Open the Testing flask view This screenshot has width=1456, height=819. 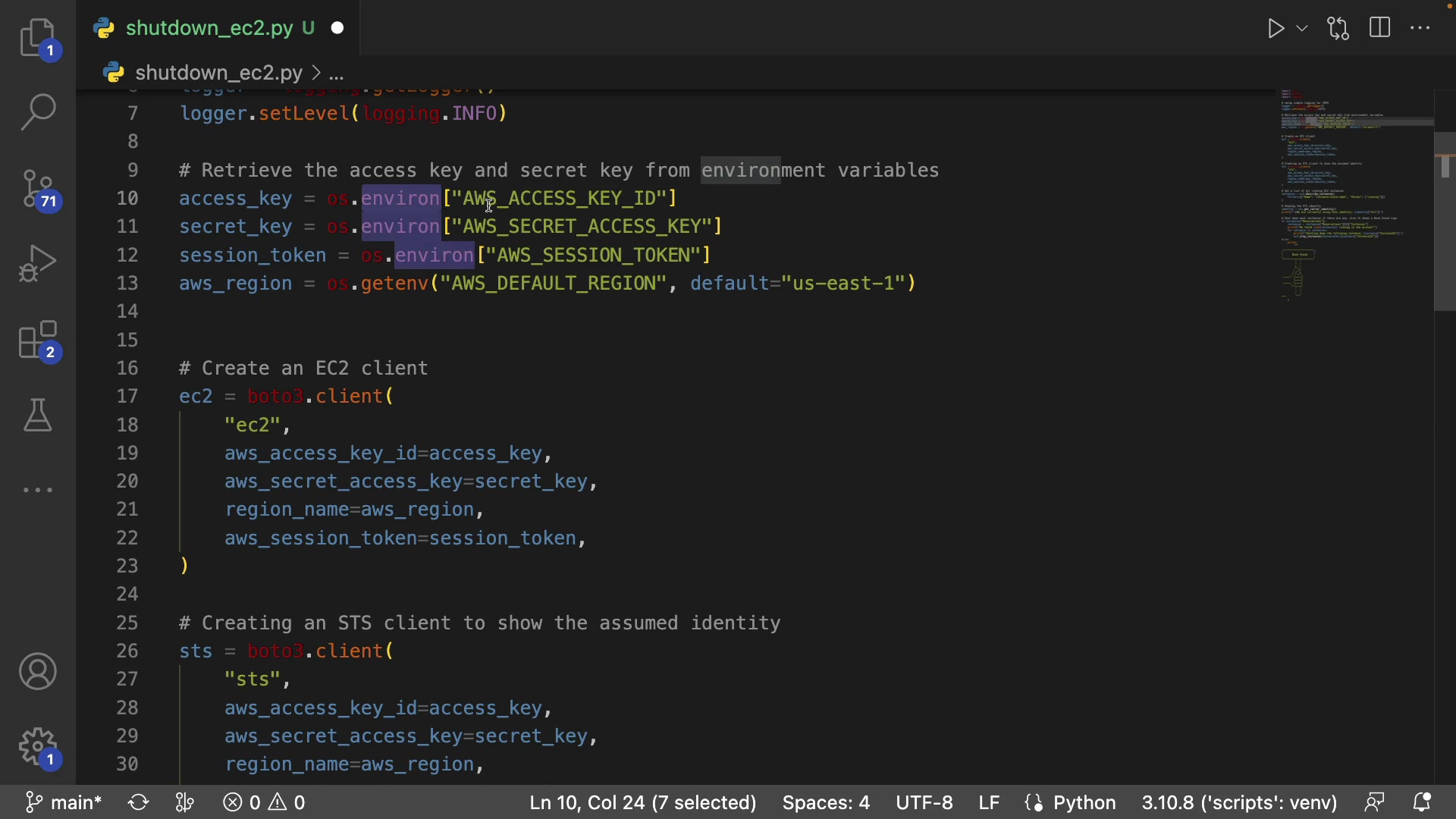38,416
